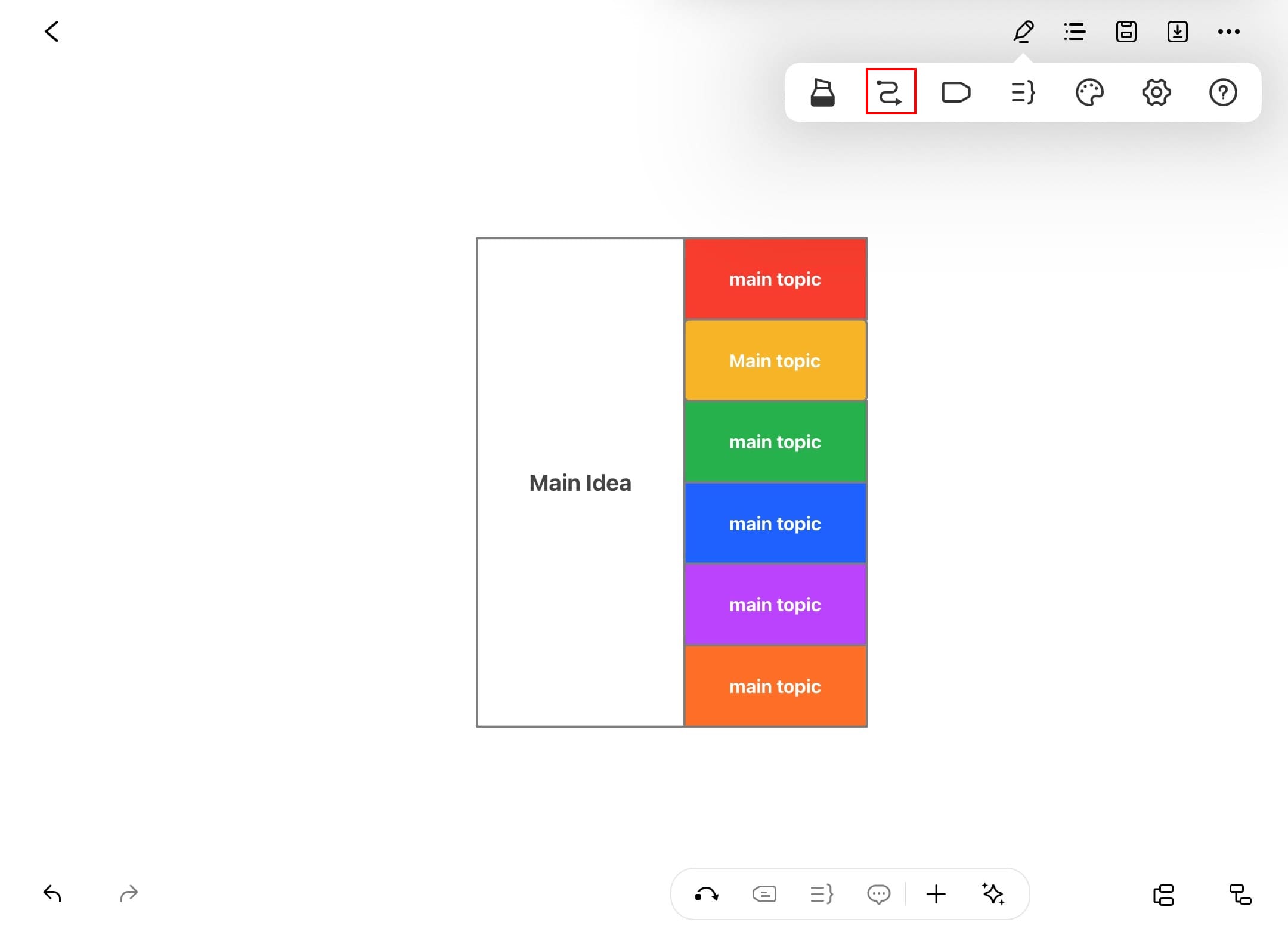1288x944 pixels.
Task: Add a comment bubble to topic
Action: click(878, 894)
